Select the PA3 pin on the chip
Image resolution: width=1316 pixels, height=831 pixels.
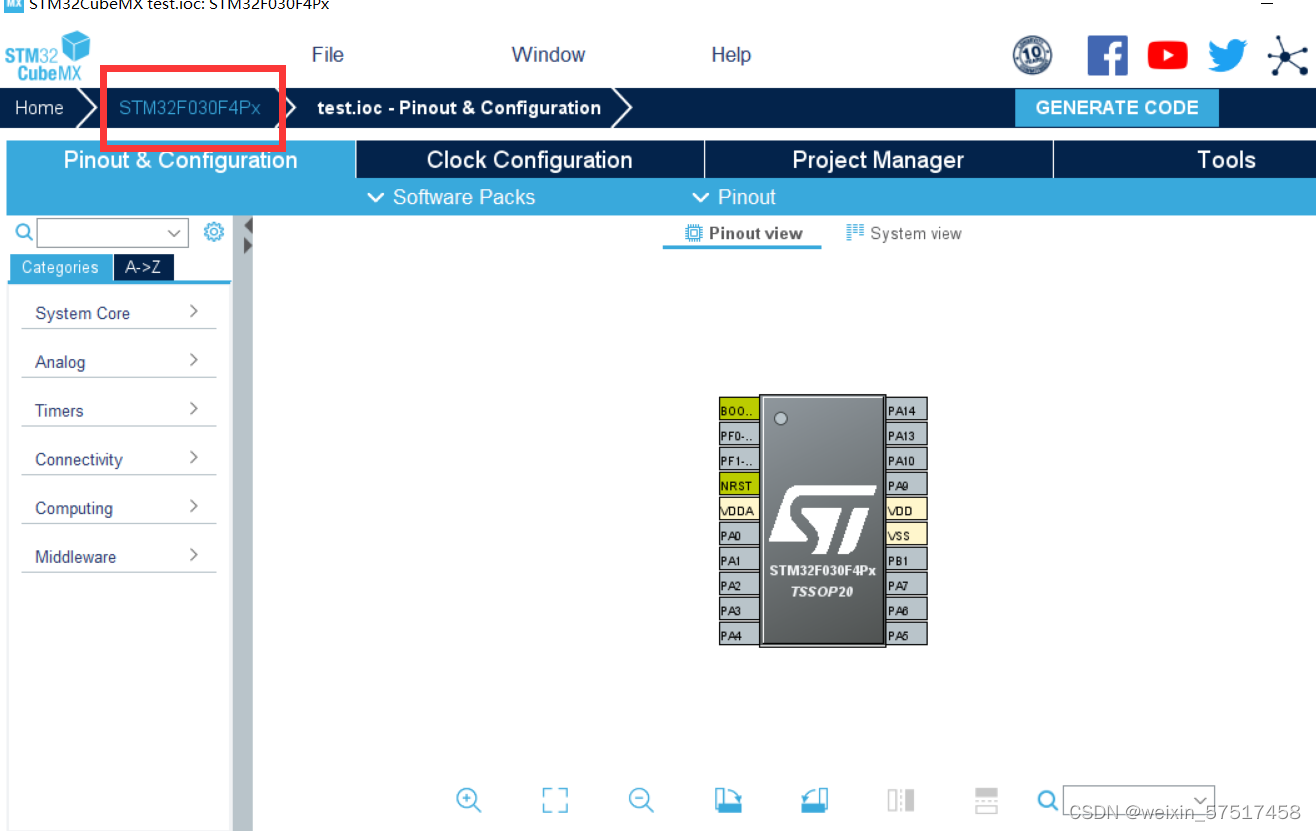[x=739, y=609]
